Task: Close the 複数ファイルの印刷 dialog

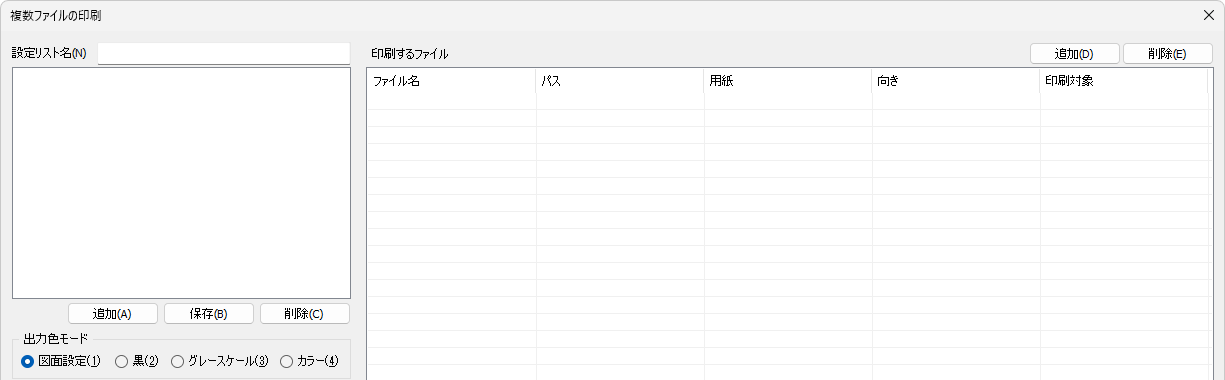Action: [x=1208, y=16]
